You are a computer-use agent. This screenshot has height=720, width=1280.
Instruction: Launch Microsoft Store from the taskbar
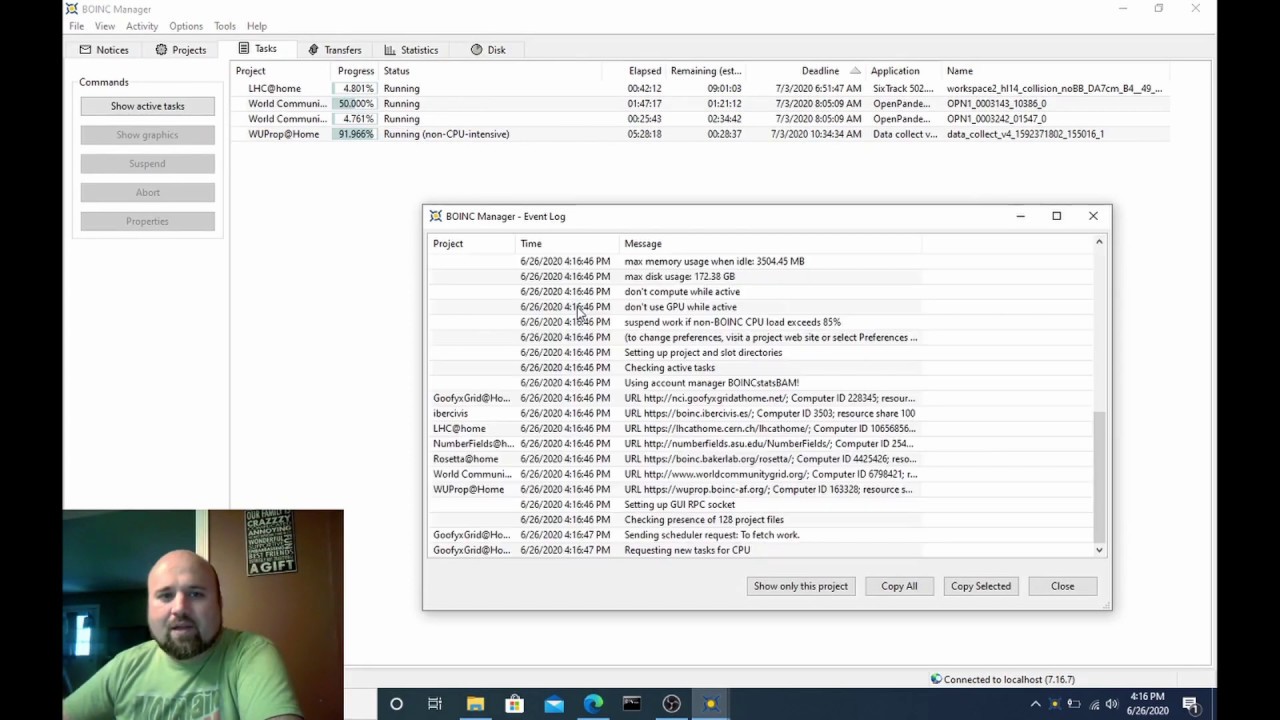[x=514, y=704]
